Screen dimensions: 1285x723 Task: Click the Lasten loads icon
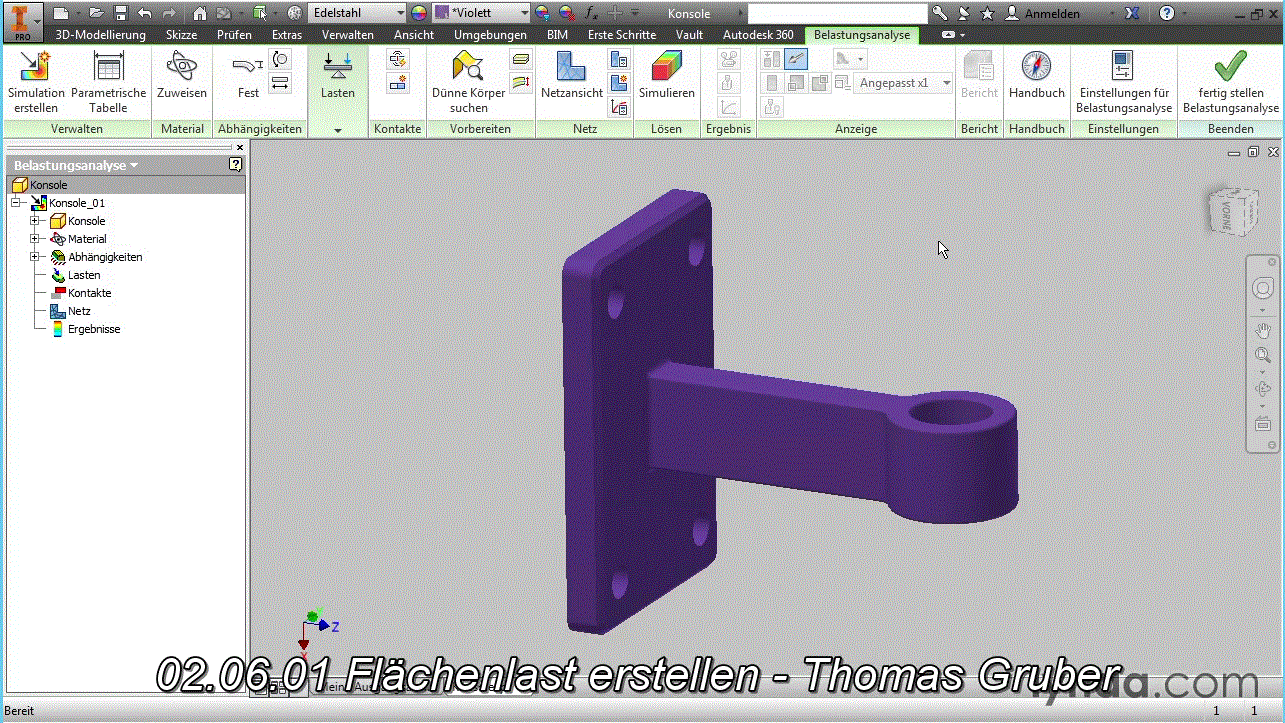pyautogui.click(x=338, y=68)
